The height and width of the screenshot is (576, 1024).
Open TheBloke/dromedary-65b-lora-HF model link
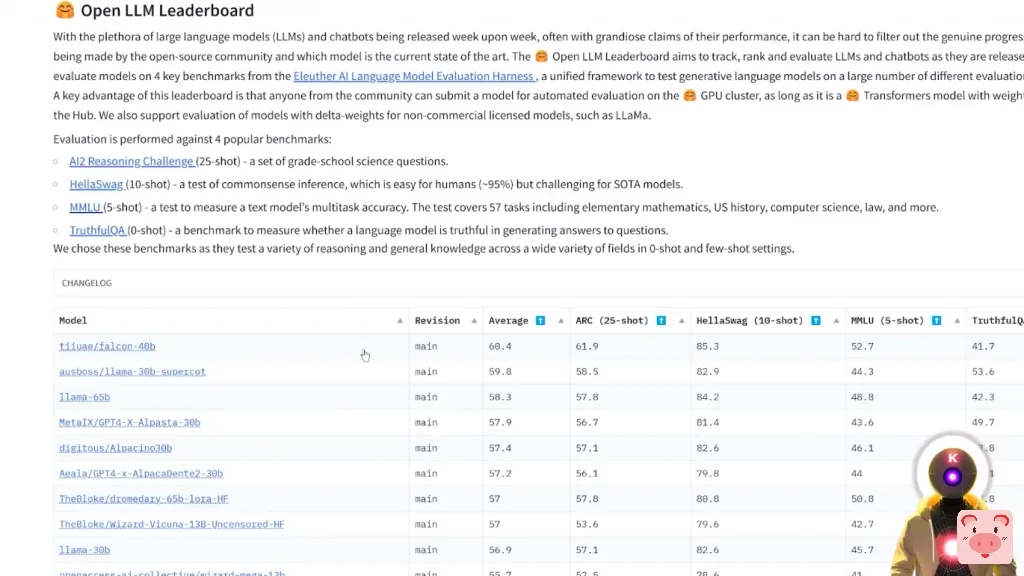pos(143,499)
